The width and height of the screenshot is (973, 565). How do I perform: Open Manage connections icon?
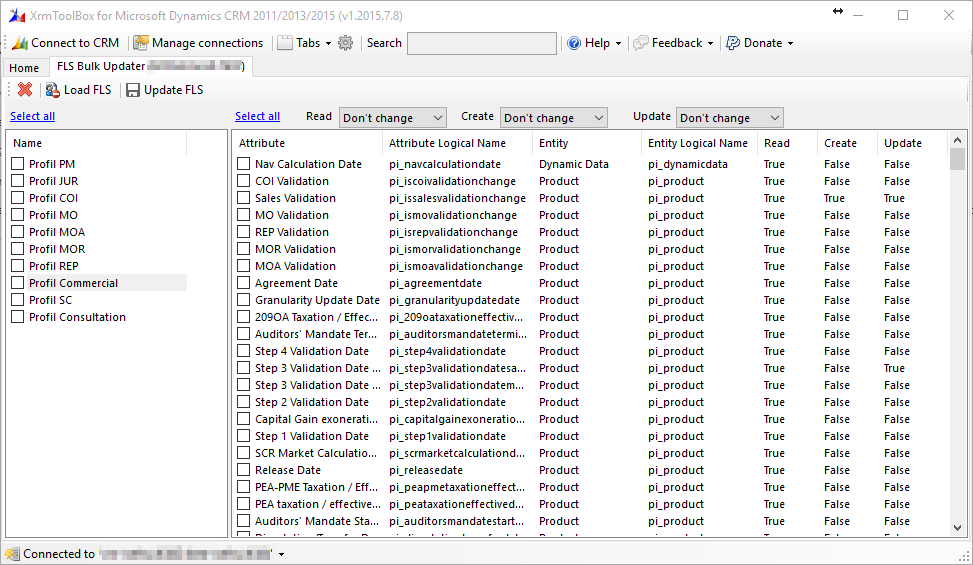point(141,43)
